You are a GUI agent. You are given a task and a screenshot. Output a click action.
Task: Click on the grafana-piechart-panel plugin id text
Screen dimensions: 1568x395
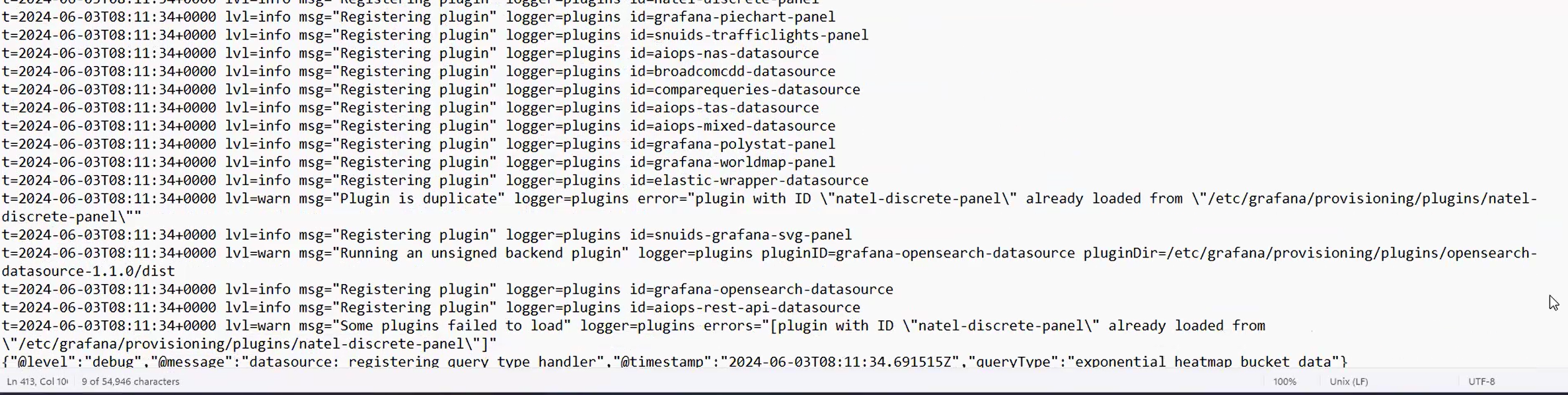[744, 17]
